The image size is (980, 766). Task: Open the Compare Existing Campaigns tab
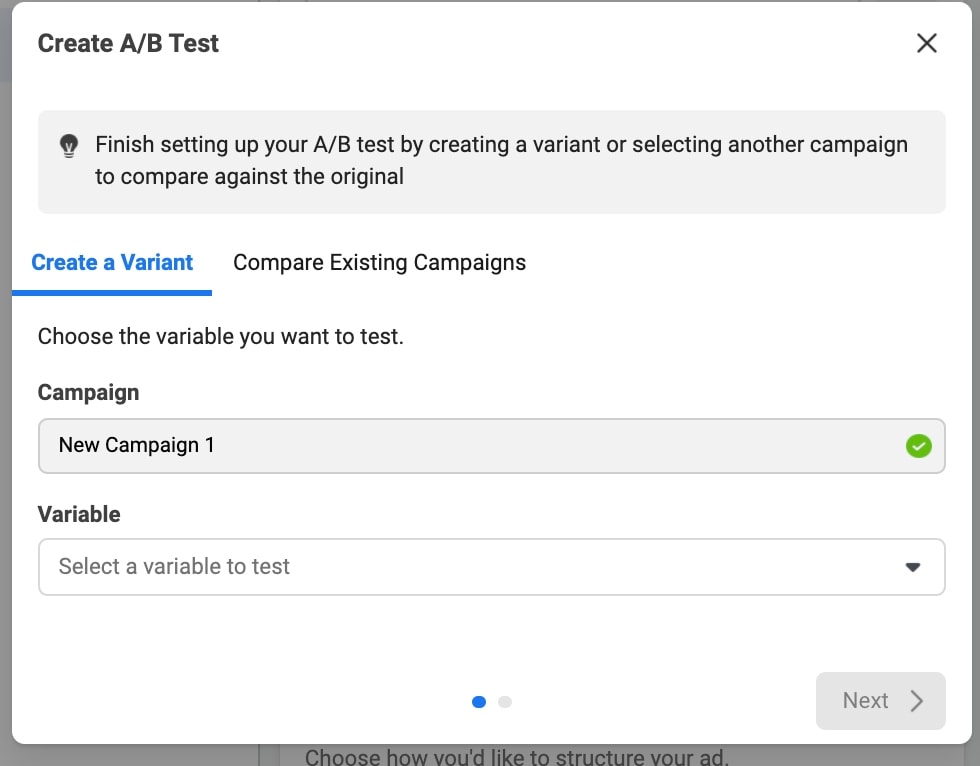pyautogui.click(x=379, y=263)
